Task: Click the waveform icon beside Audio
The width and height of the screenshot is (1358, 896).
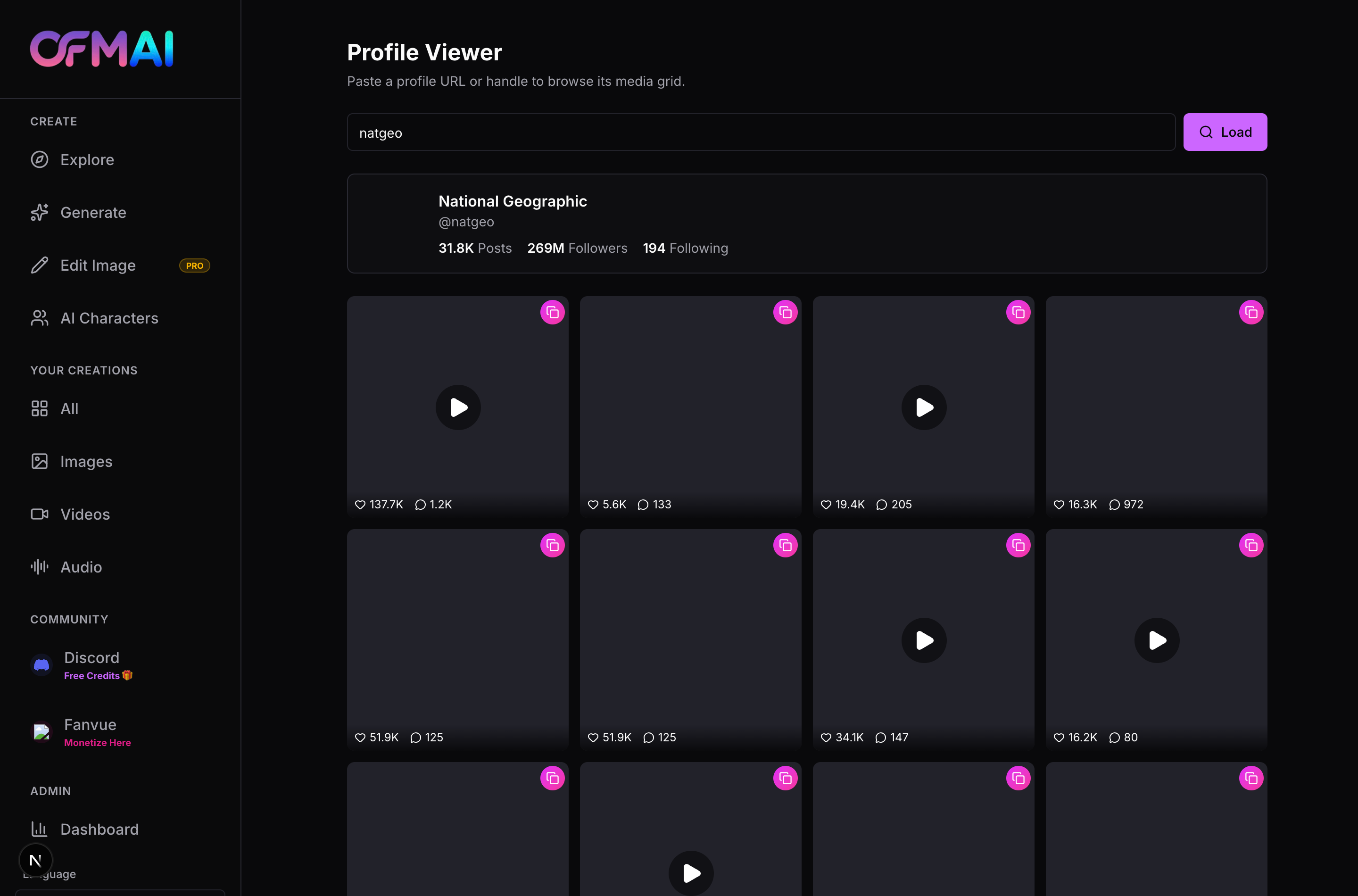Action: pyautogui.click(x=40, y=567)
